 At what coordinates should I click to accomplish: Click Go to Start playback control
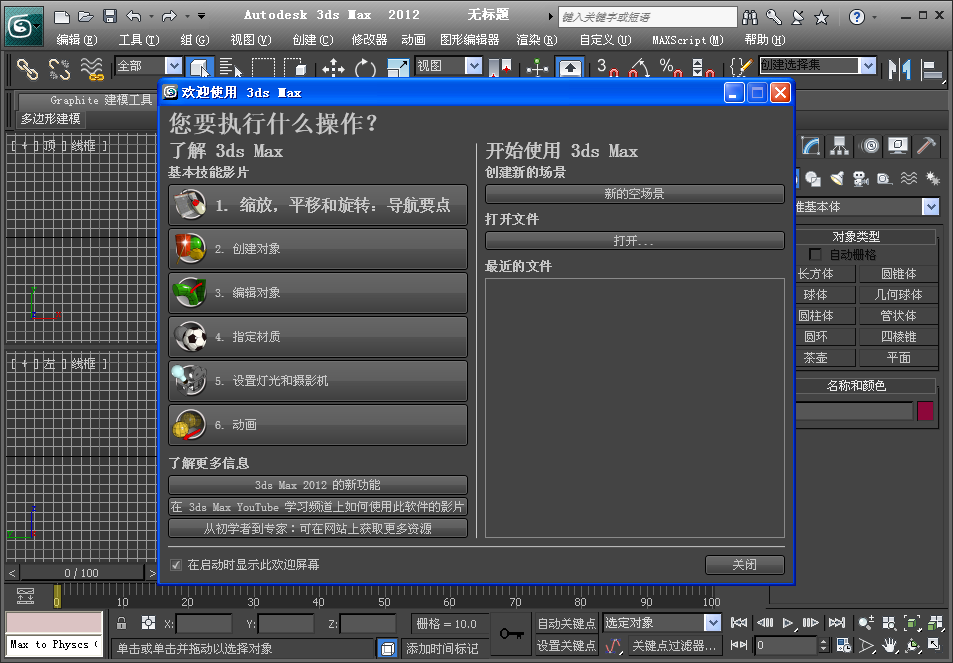pos(739,623)
